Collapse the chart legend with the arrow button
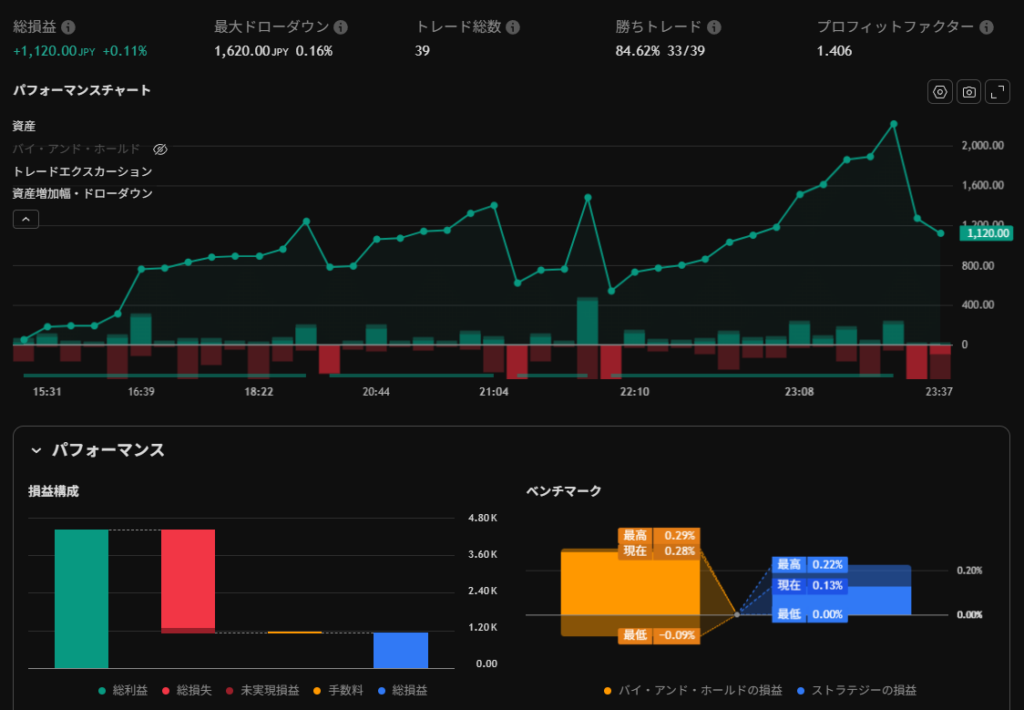 pos(26,219)
